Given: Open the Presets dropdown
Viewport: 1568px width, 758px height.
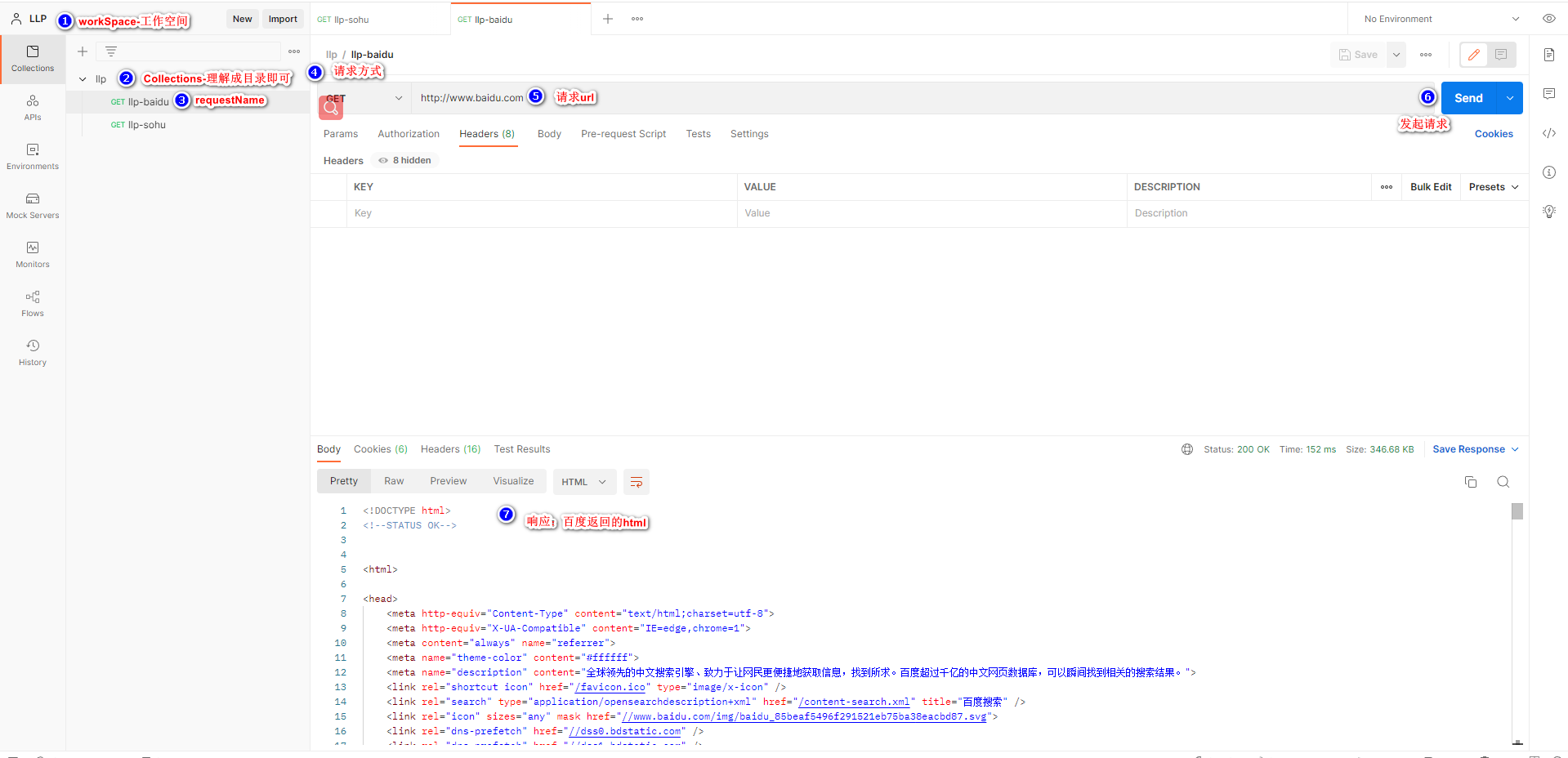Looking at the screenshot, I should coord(1494,187).
